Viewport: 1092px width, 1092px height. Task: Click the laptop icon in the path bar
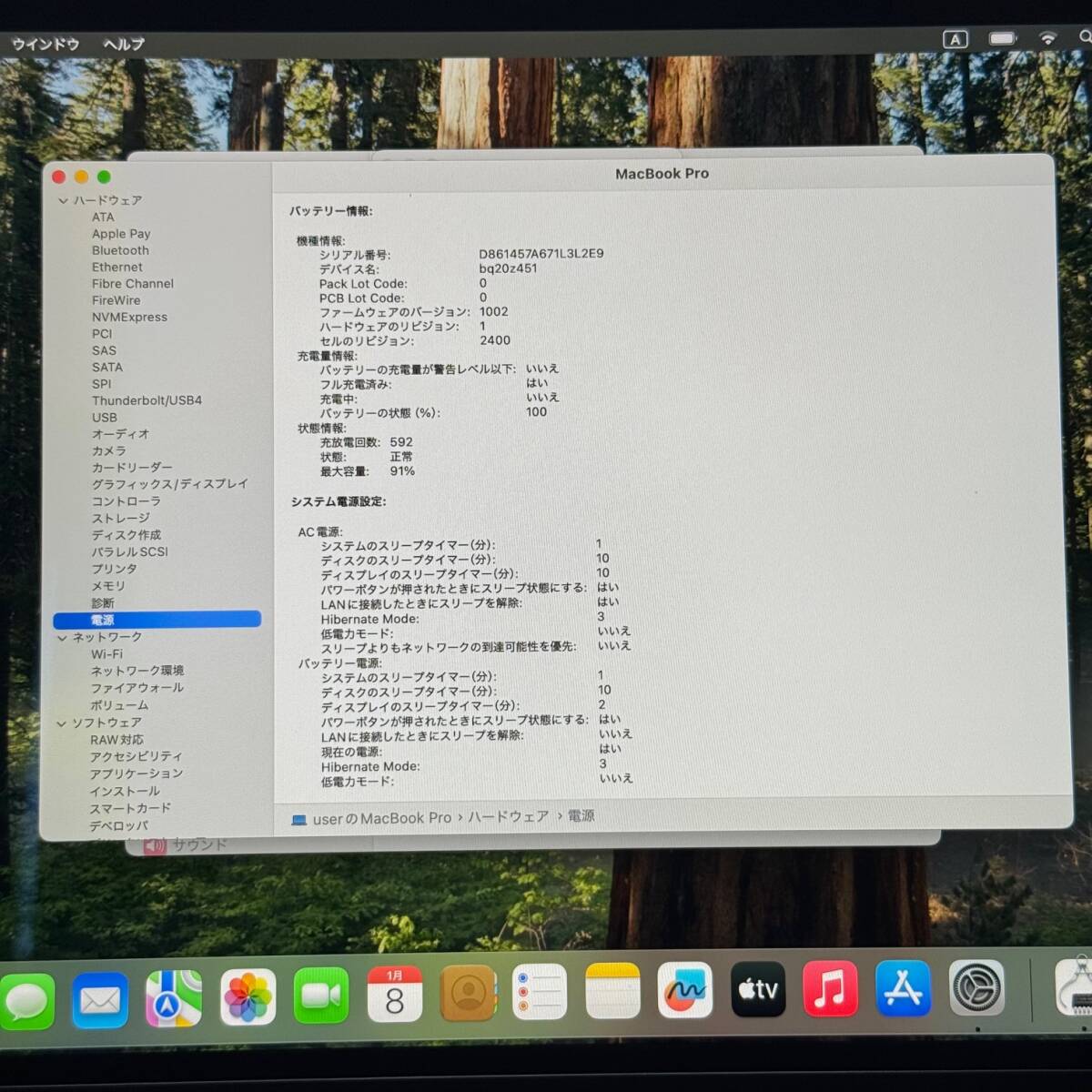pyautogui.click(x=298, y=820)
